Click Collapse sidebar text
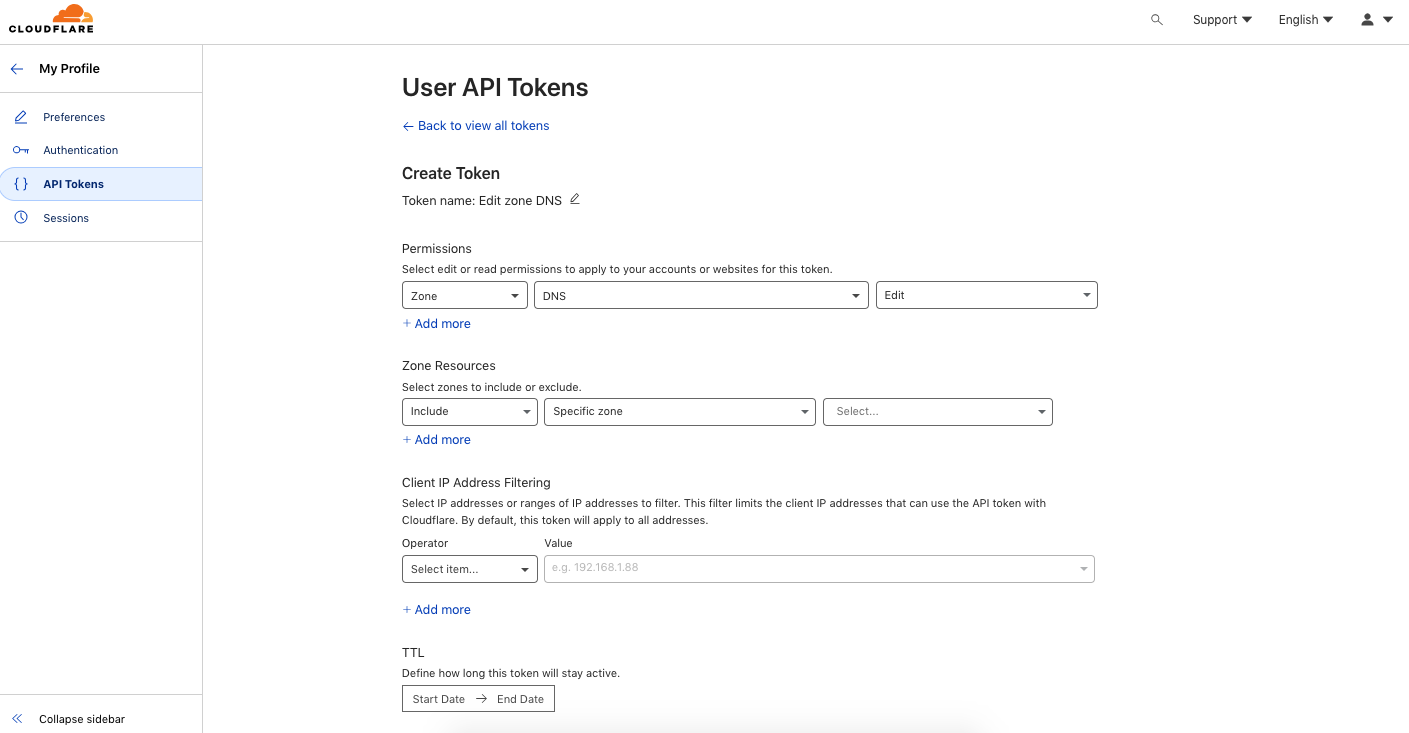 pos(82,719)
